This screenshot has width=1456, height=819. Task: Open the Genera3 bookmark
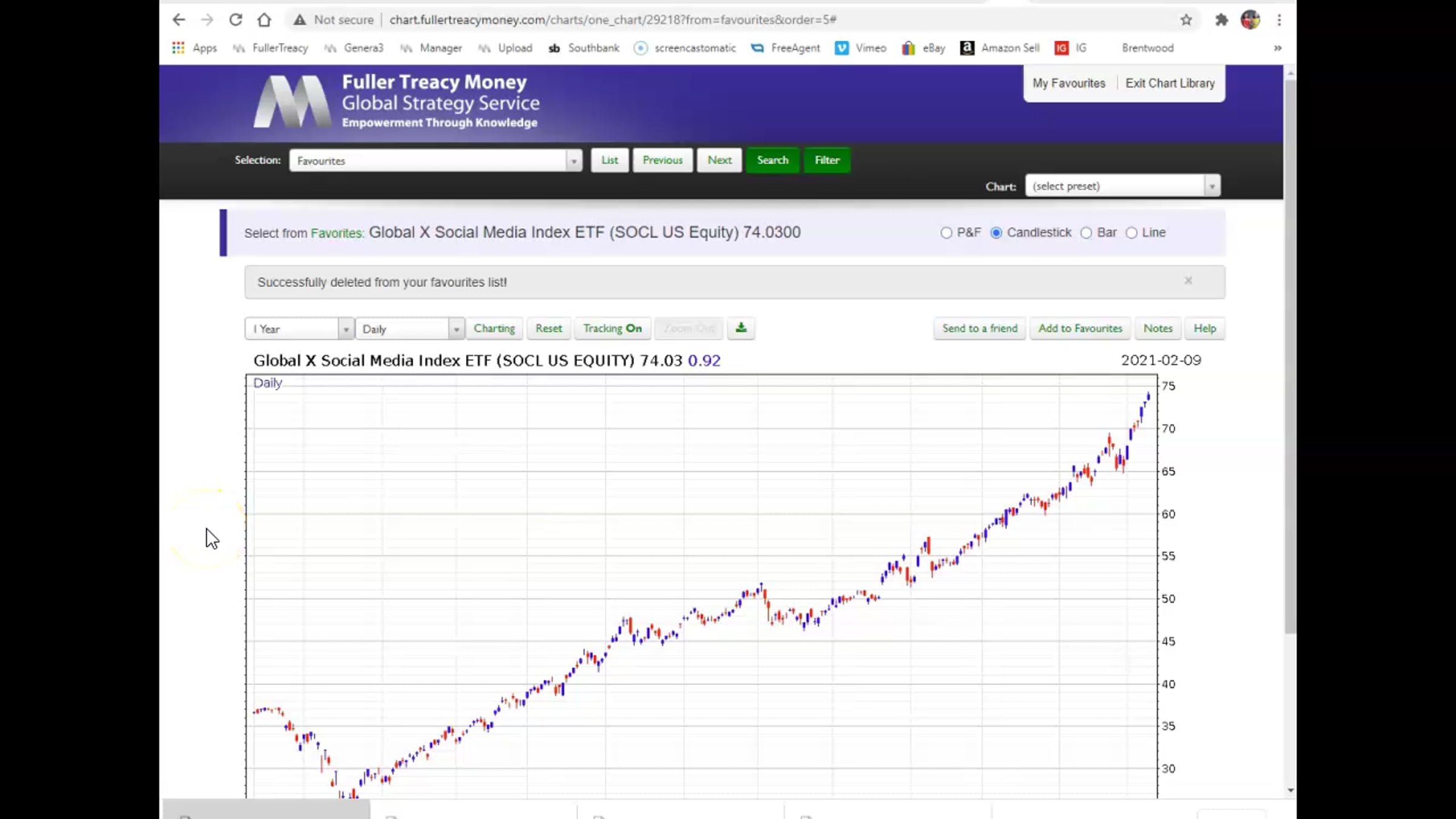point(354,48)
